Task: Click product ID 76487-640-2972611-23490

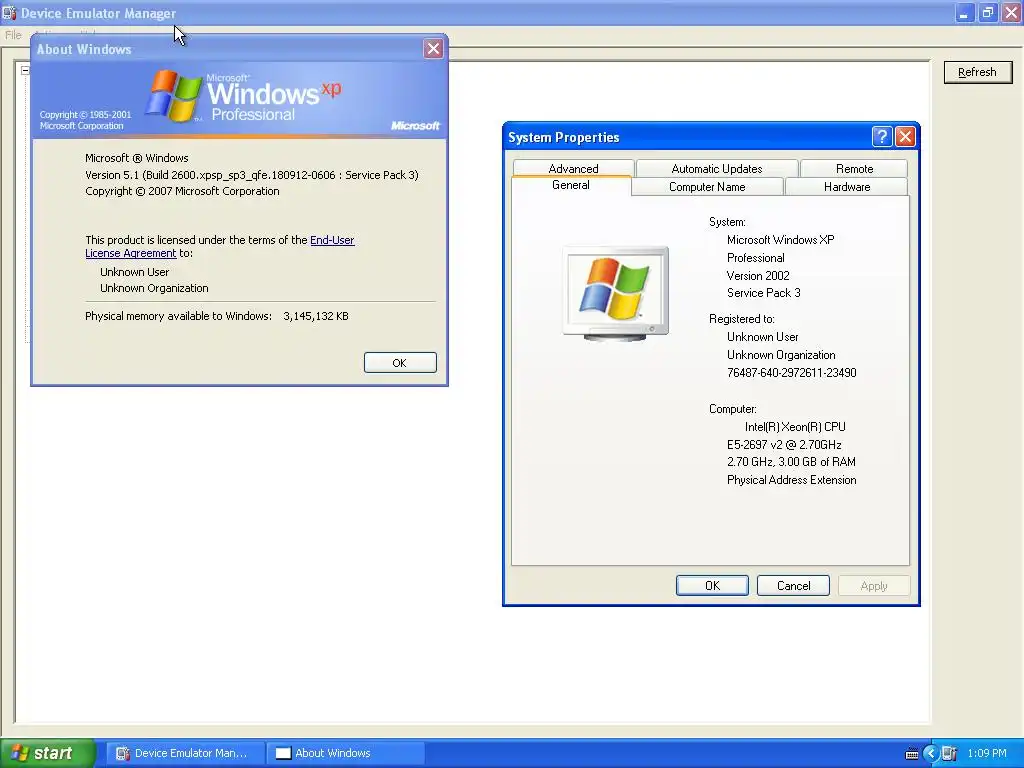Action: 792,373
